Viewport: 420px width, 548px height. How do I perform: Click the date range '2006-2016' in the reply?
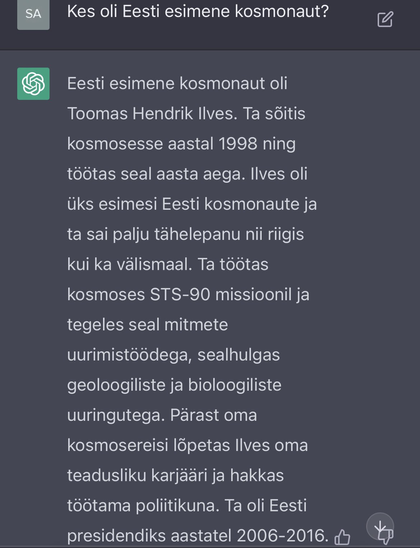[x=283, y=536]
